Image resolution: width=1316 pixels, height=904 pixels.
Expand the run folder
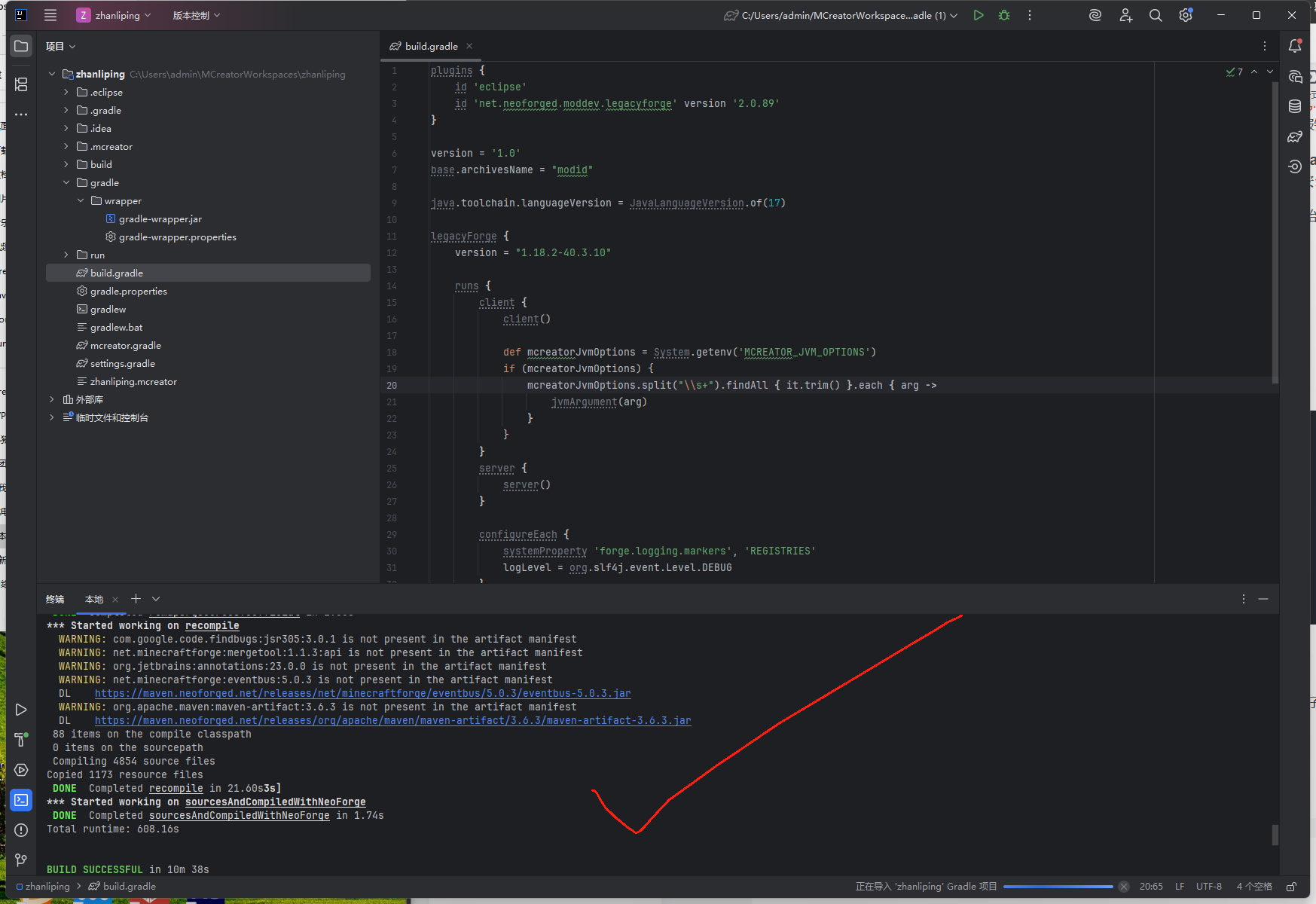pos(66,255)
